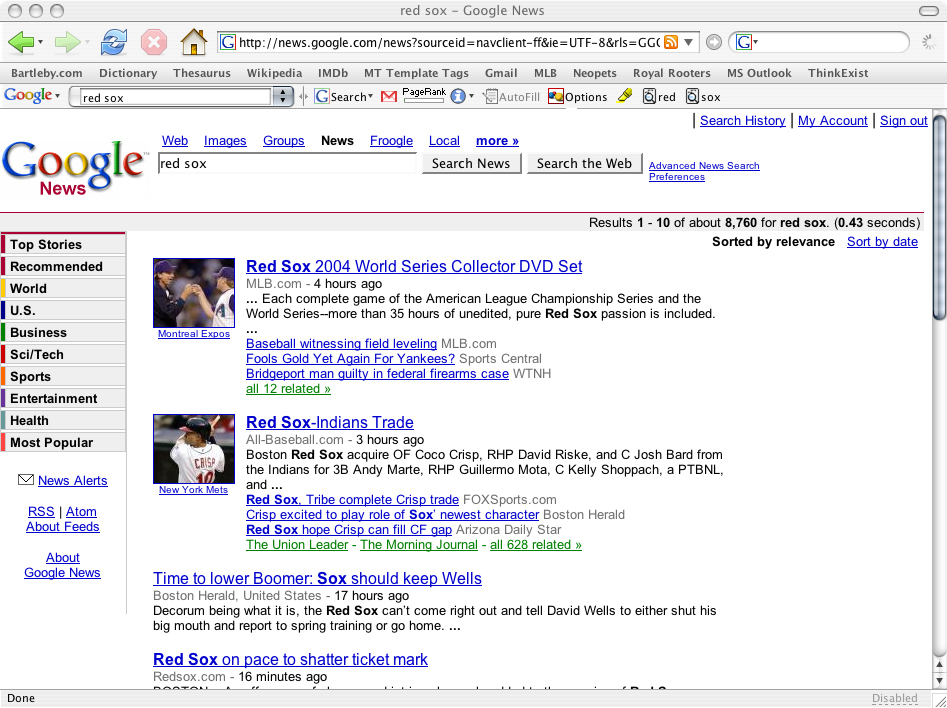The image size is (947, 708).
Task: Click the forward navigation arrow
Action: coord(67,42)
